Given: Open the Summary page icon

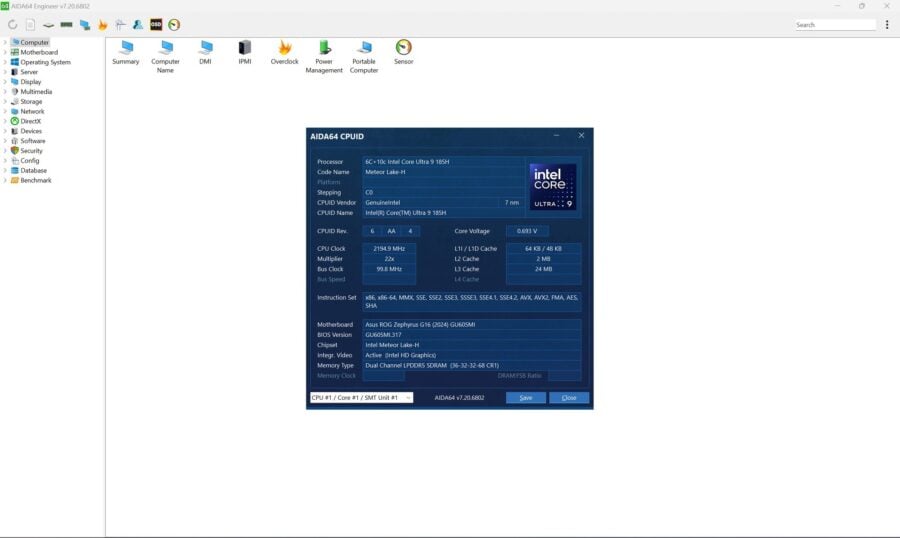Looking at the screenshot, I should point(126,52).
